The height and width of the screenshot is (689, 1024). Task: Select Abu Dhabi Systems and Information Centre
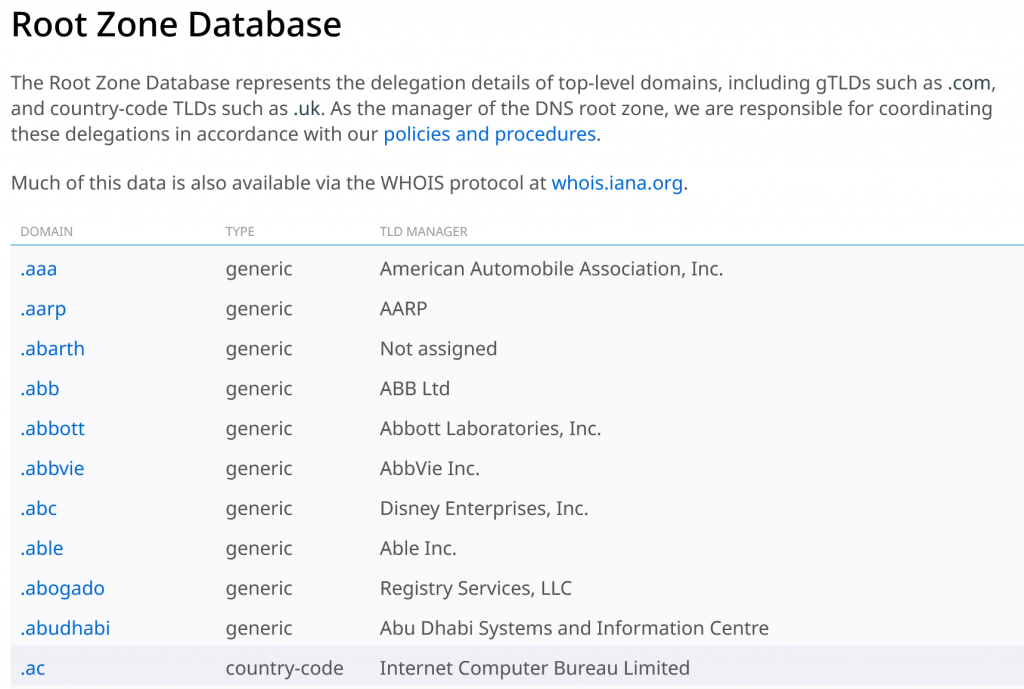coord(574,629)
